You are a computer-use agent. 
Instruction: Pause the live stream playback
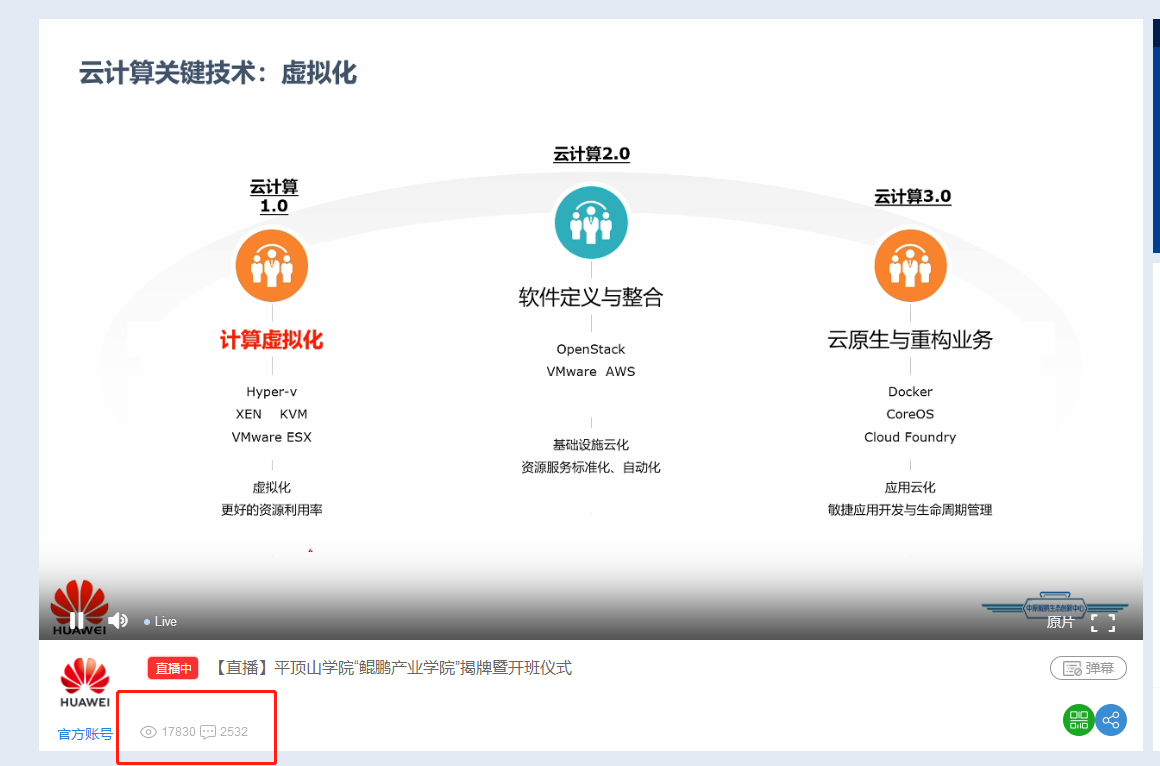pos(78,620)
